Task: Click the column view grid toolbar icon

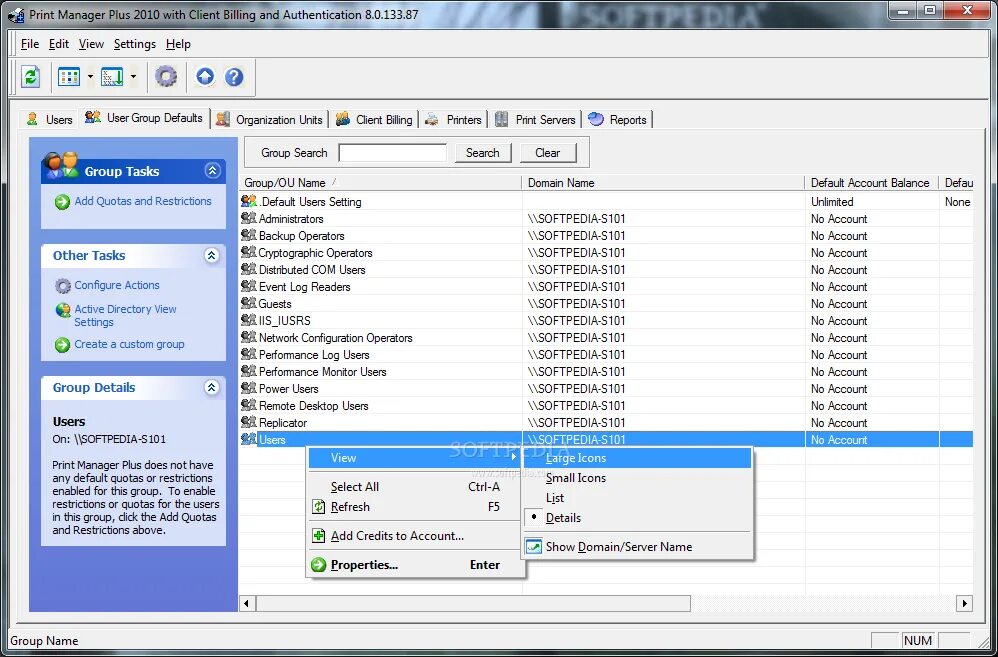Action: pyautogui.click(x=69, y=77)
